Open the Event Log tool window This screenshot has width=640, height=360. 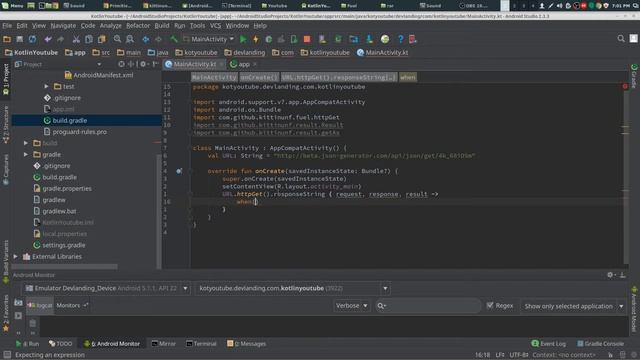pyautogui.click(x=549, y=344)
